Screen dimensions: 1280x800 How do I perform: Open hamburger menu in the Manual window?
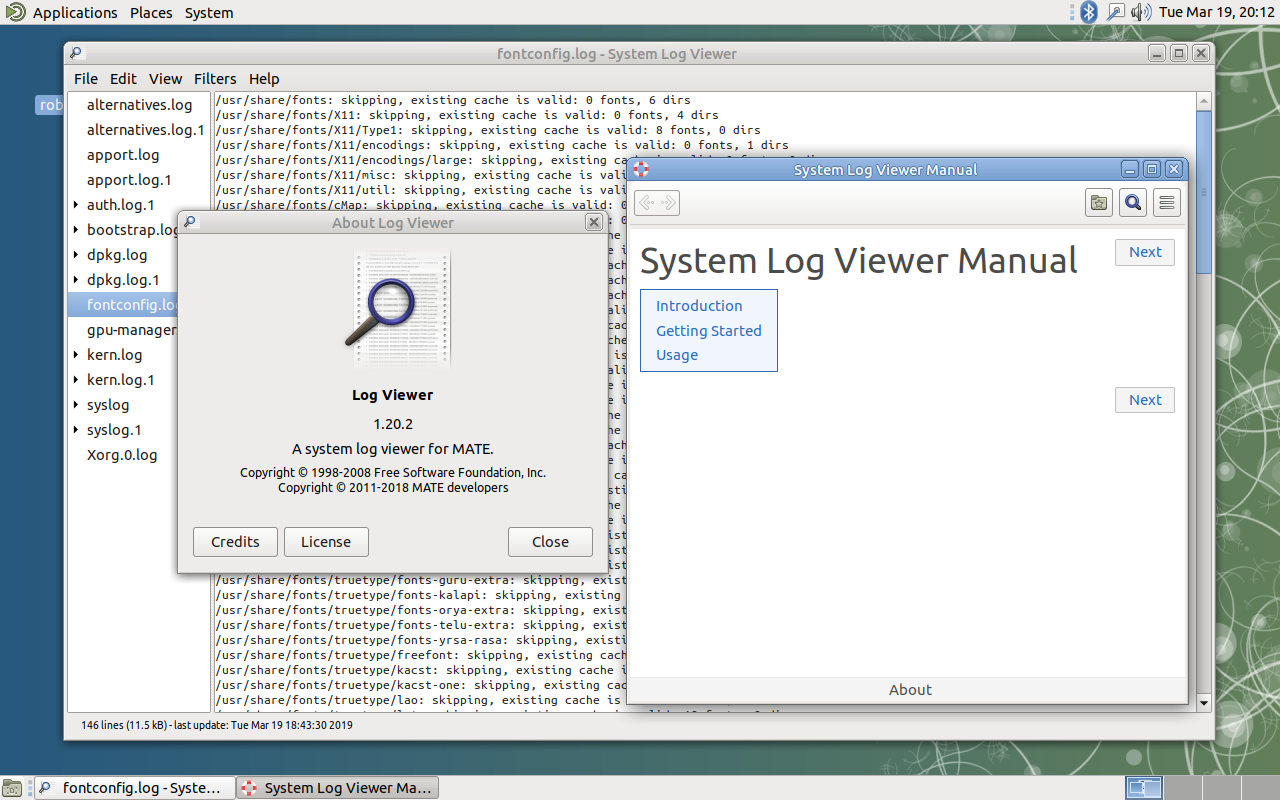click(1166, 203)
